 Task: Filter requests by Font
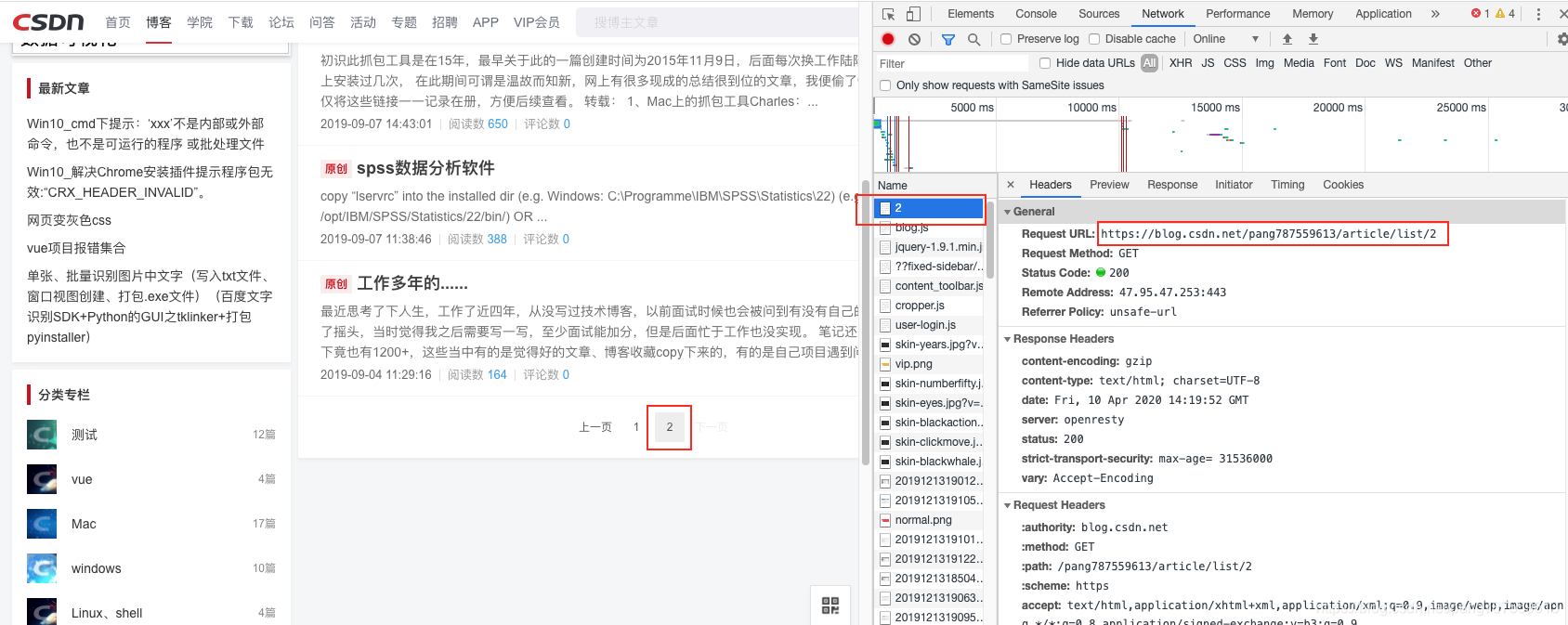click(1335, 63)
